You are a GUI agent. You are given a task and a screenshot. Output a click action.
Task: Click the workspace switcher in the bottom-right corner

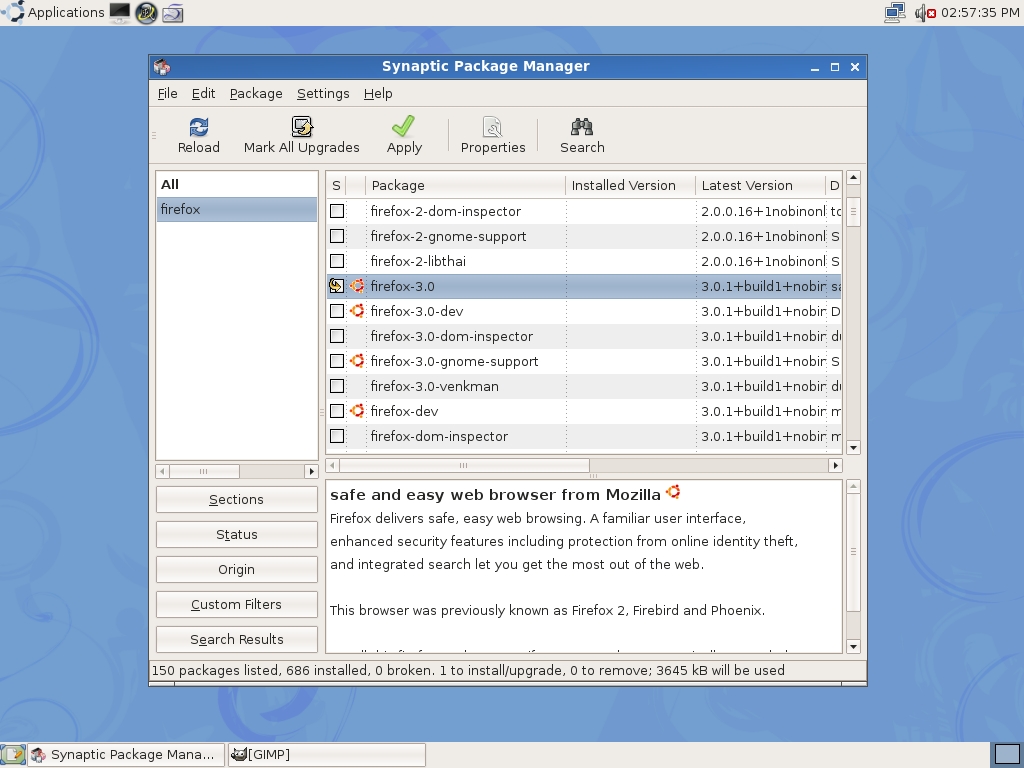tap(1007, 754)
